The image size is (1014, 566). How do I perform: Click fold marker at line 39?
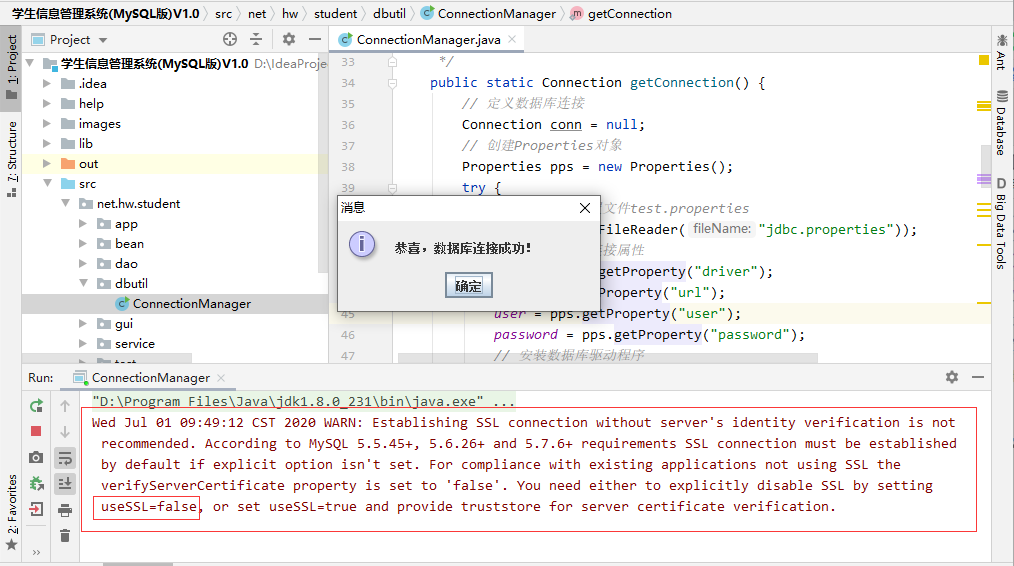[x=393, y=188]
